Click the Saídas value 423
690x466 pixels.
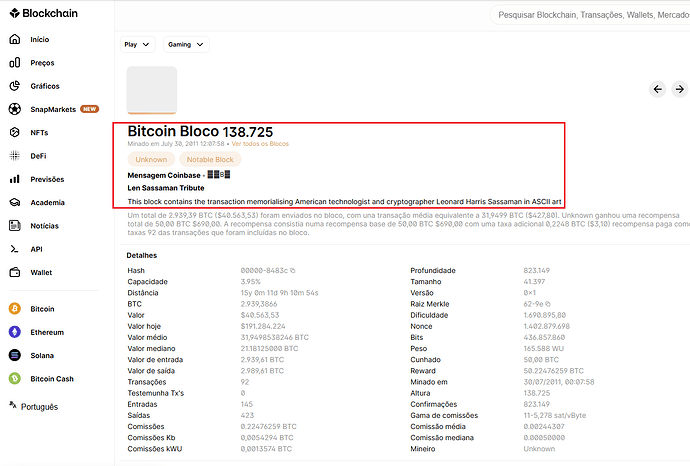pos(247,415)
